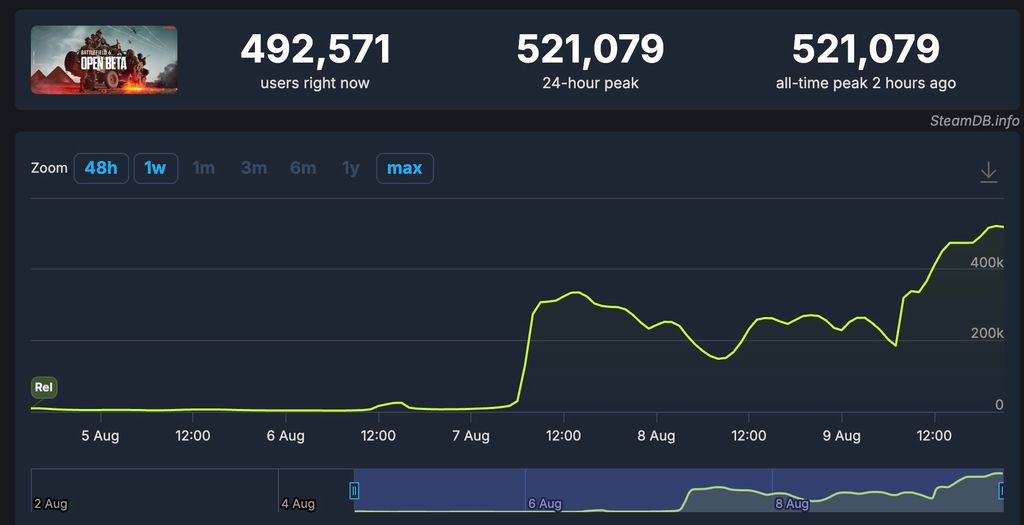Click the navigator area near 4 Aug label

click(x=298, y=503)
